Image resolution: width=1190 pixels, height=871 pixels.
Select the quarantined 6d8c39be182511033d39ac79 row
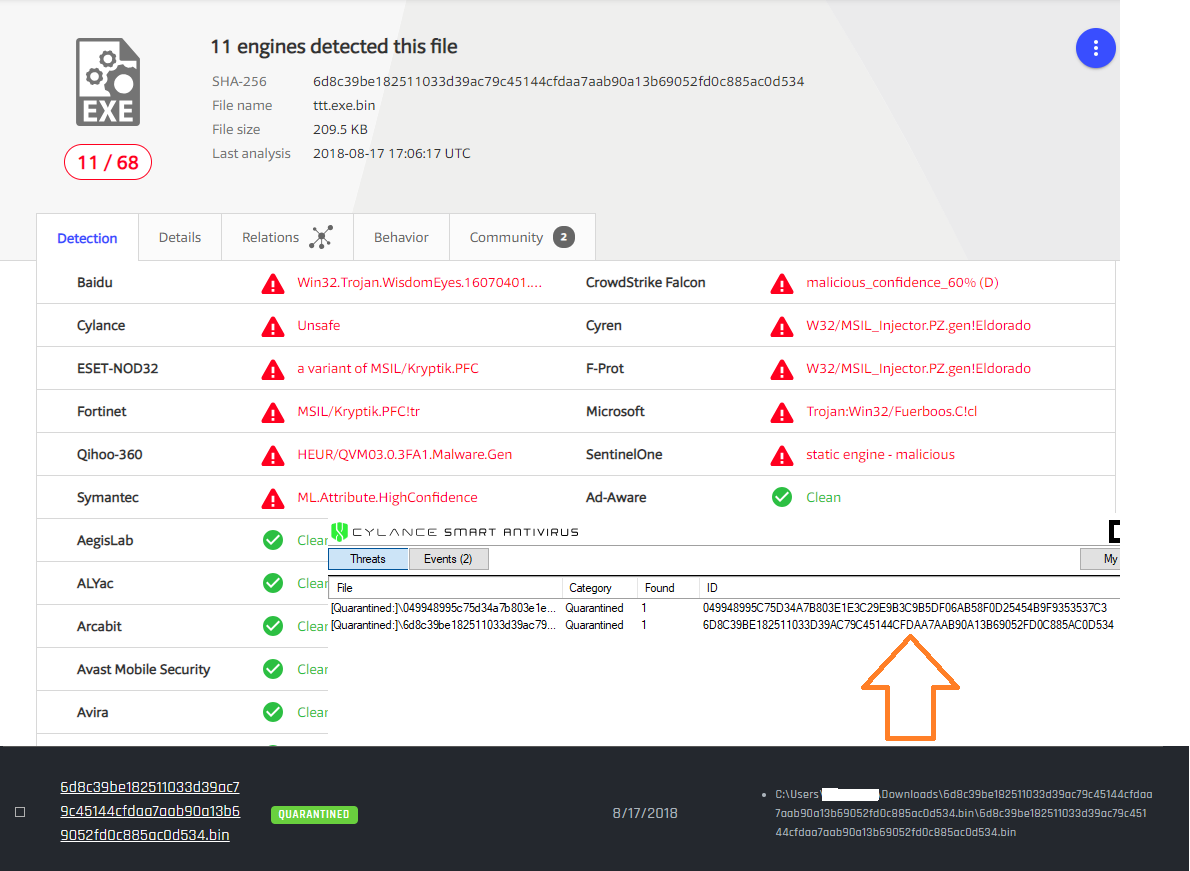point(724,625)
